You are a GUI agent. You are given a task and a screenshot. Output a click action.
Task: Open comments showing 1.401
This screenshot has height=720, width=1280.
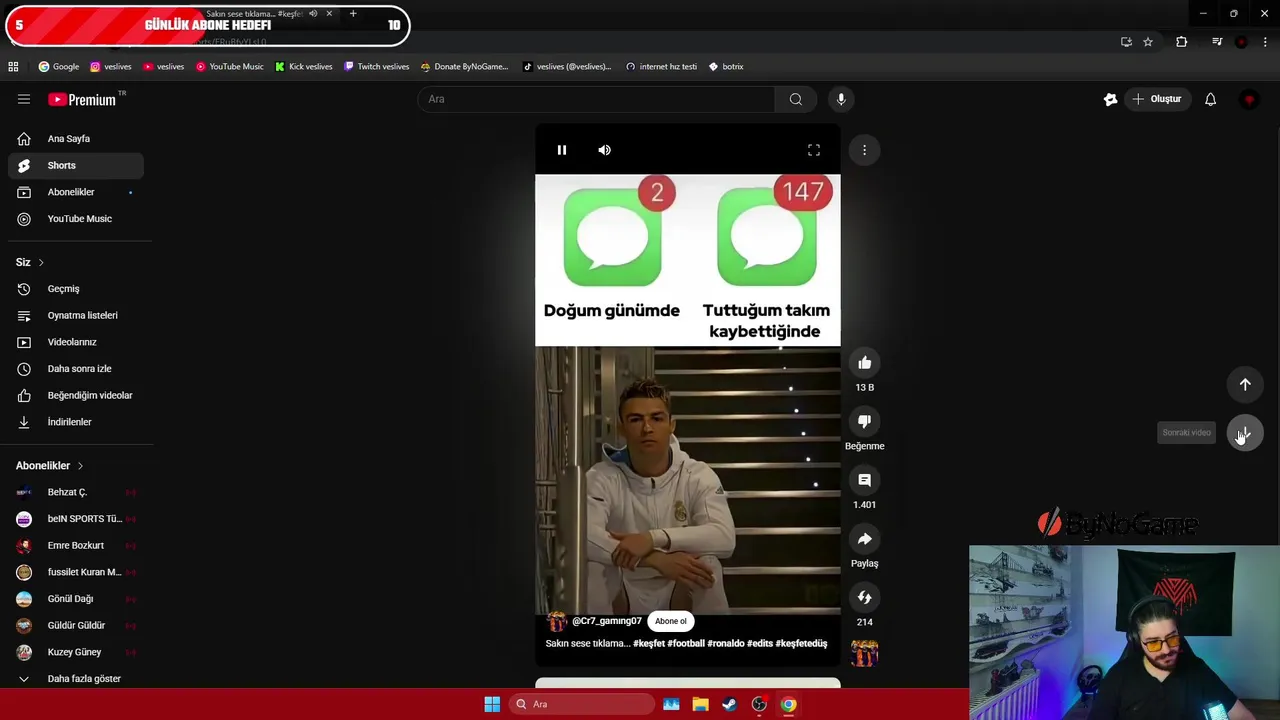click(864, 480)
